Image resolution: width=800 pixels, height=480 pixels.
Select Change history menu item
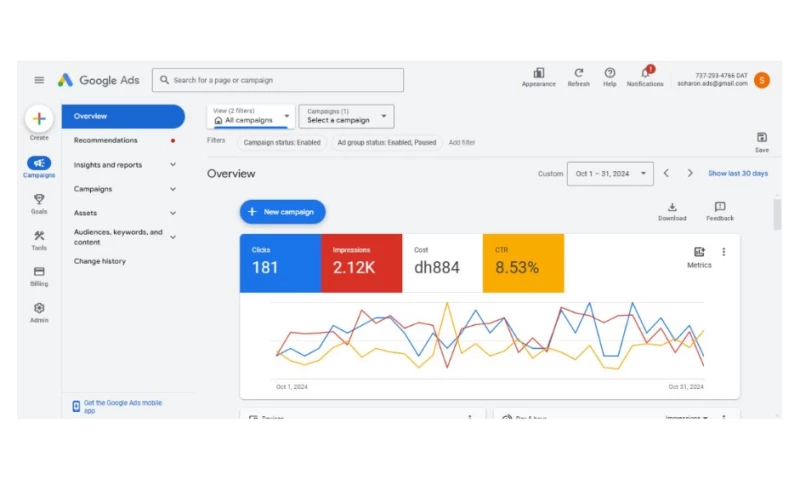(x=100, y=262)
